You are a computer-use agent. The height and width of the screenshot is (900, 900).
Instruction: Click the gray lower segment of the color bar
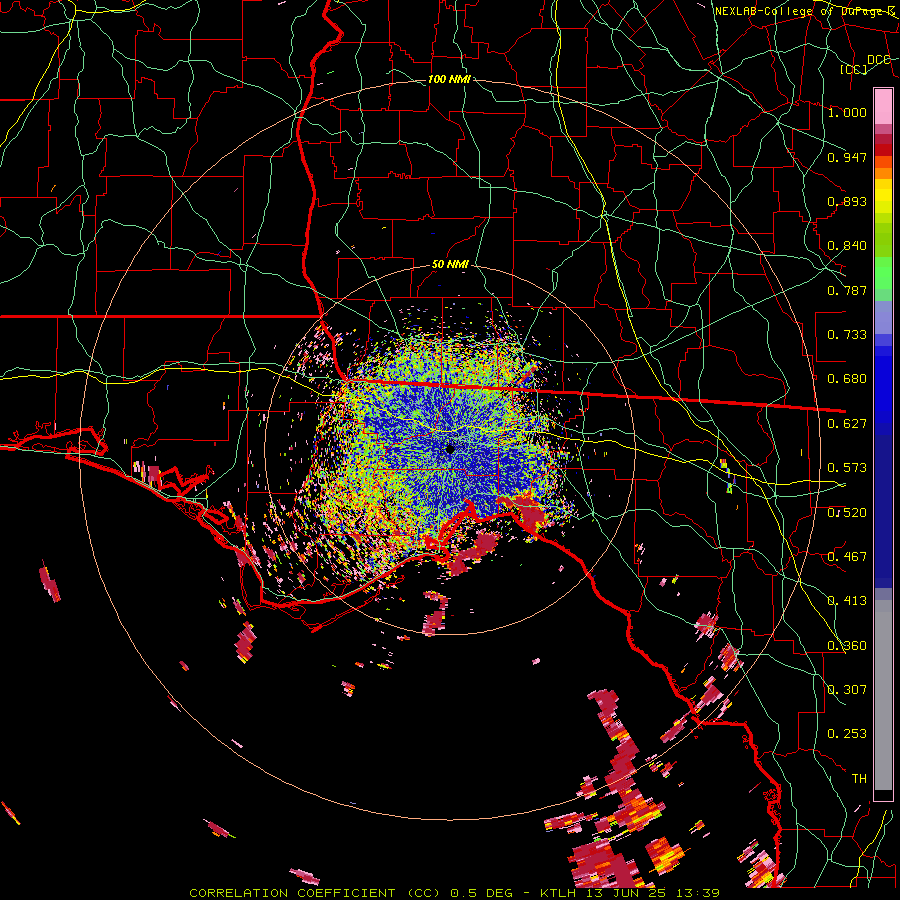[x=883, y=695]
